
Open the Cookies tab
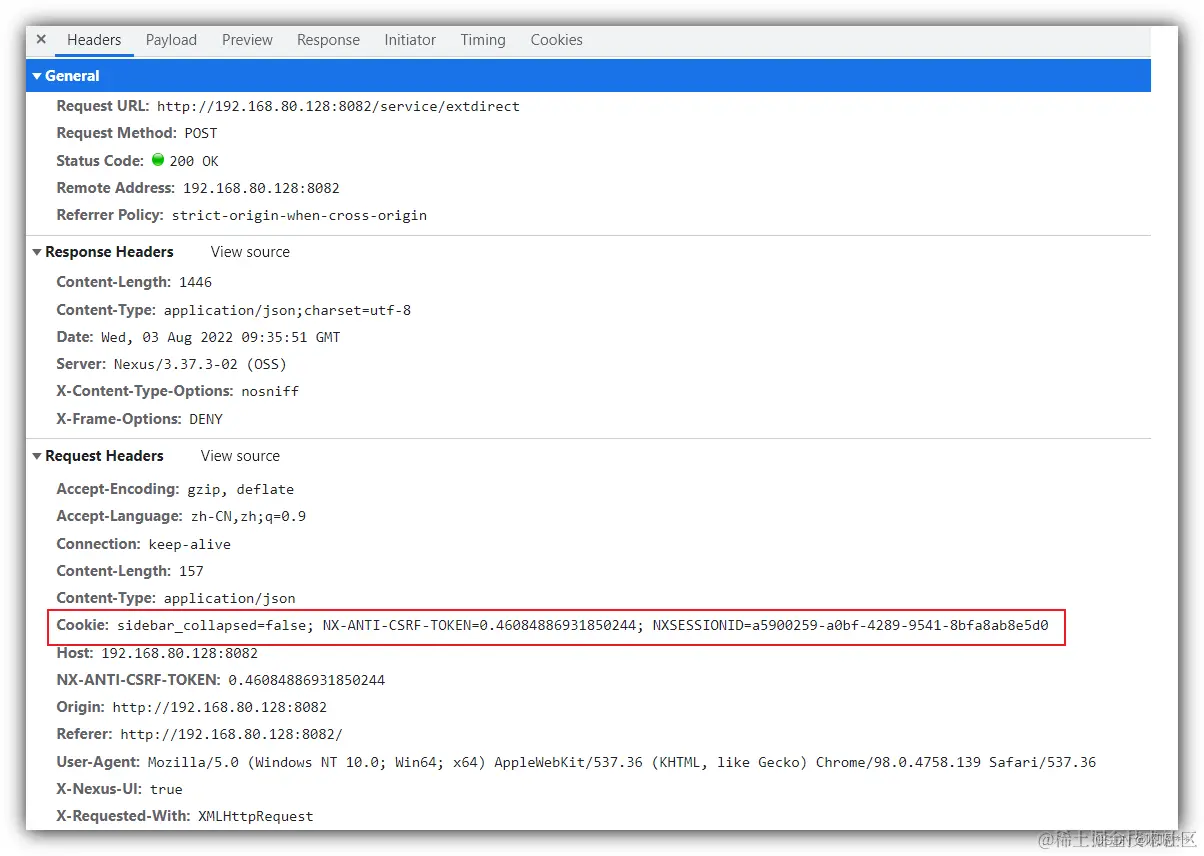click(x=556, y=40)
